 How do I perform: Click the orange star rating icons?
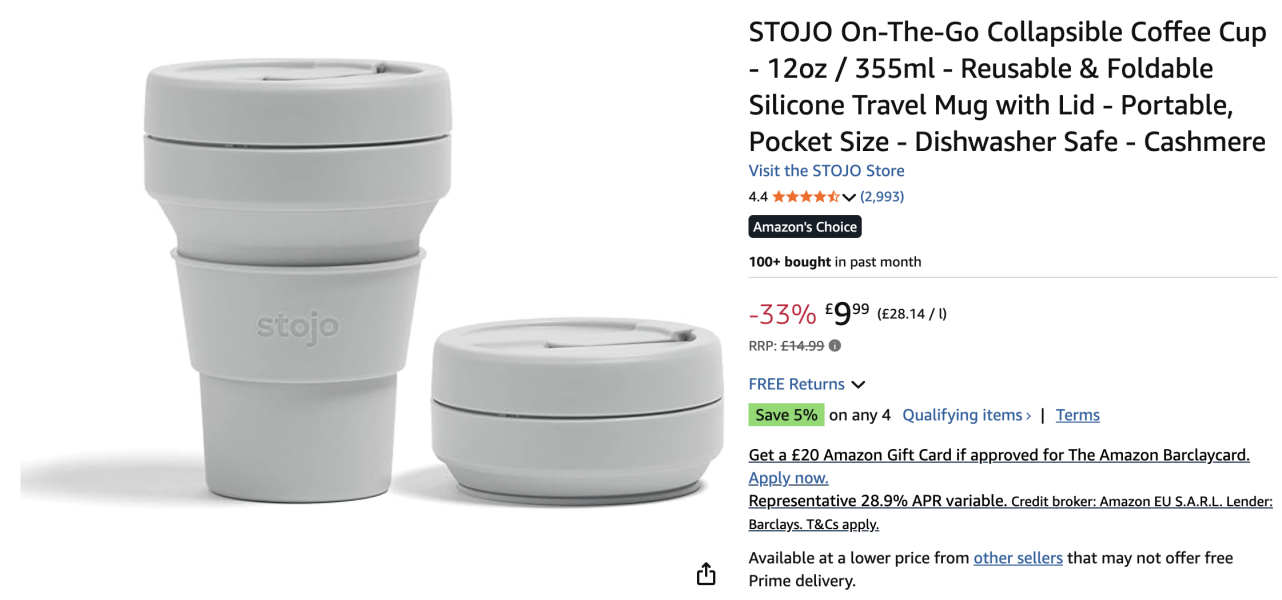(x=805, y=197)
